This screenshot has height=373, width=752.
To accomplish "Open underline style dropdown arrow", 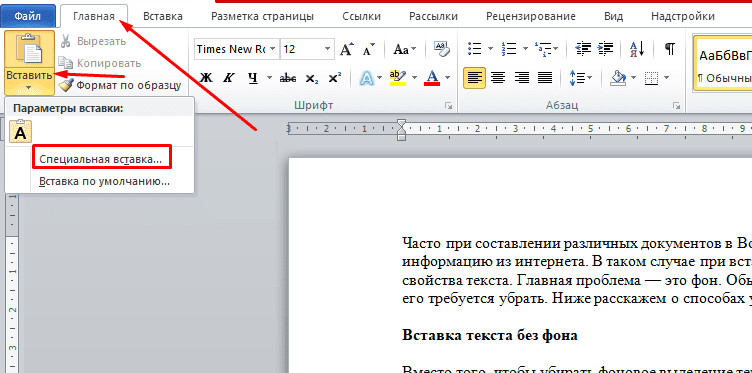I will point(269,78).
